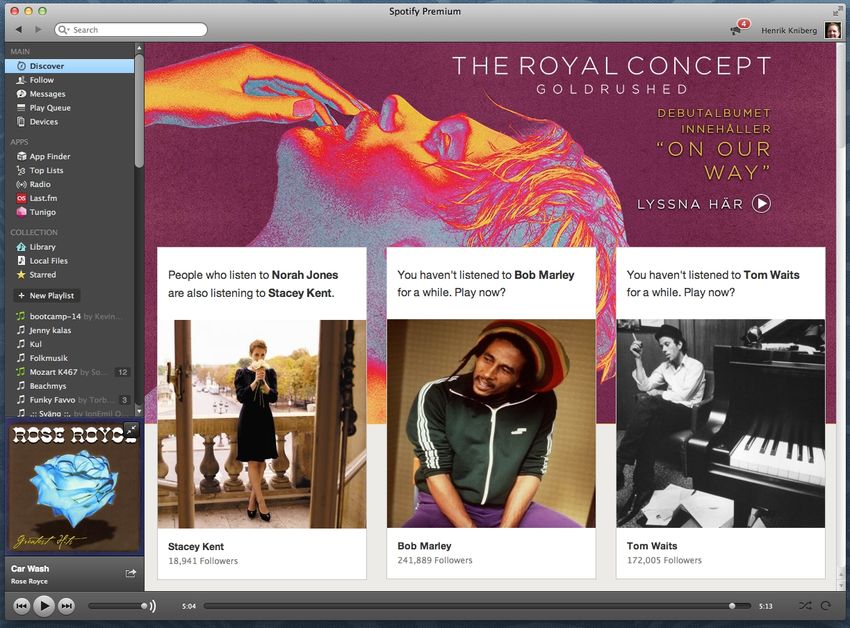Open the Kul playlist

coord(69,344)
